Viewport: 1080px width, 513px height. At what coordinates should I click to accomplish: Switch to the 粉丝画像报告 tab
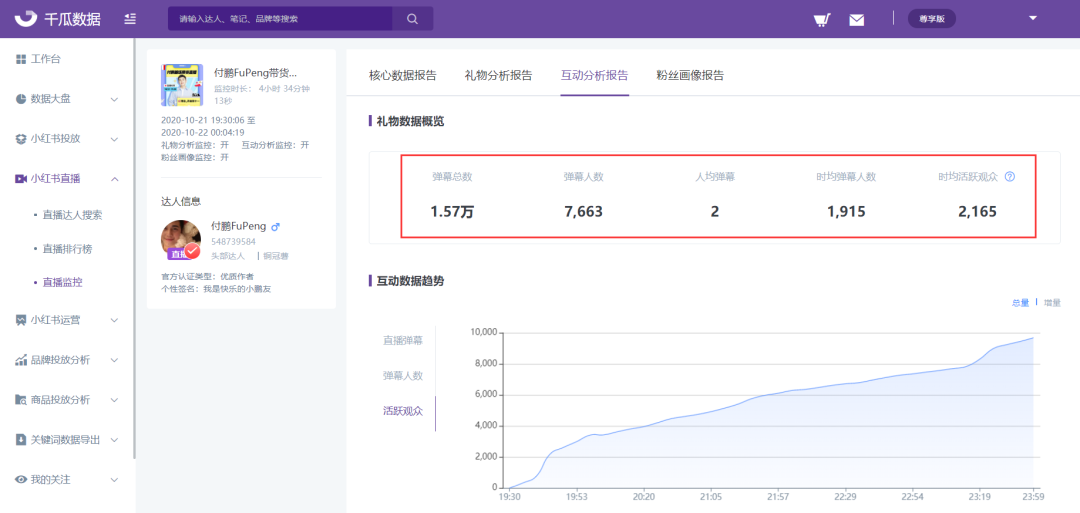[690, 76]
